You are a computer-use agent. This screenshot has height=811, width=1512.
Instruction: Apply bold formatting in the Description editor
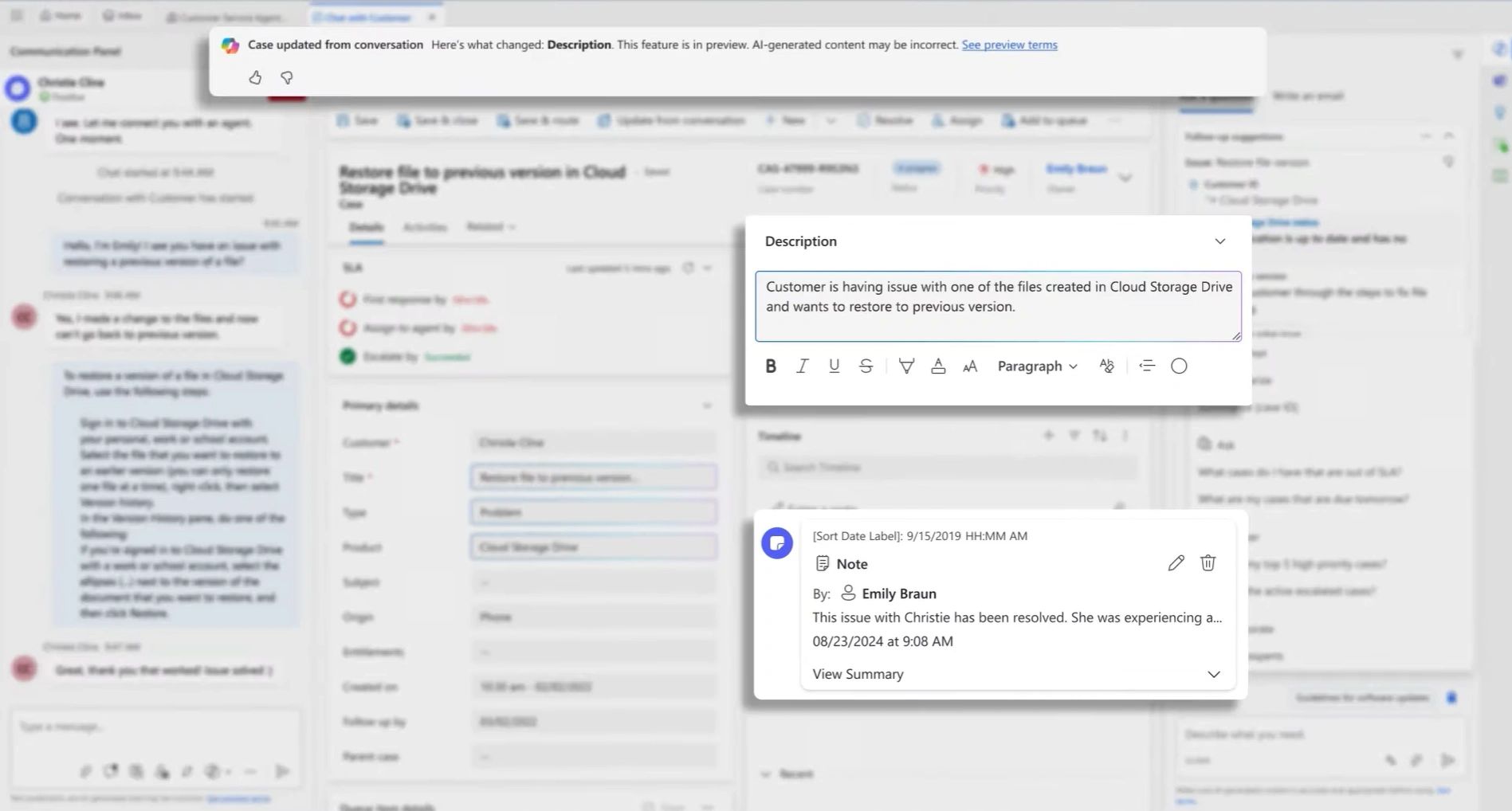771,366
